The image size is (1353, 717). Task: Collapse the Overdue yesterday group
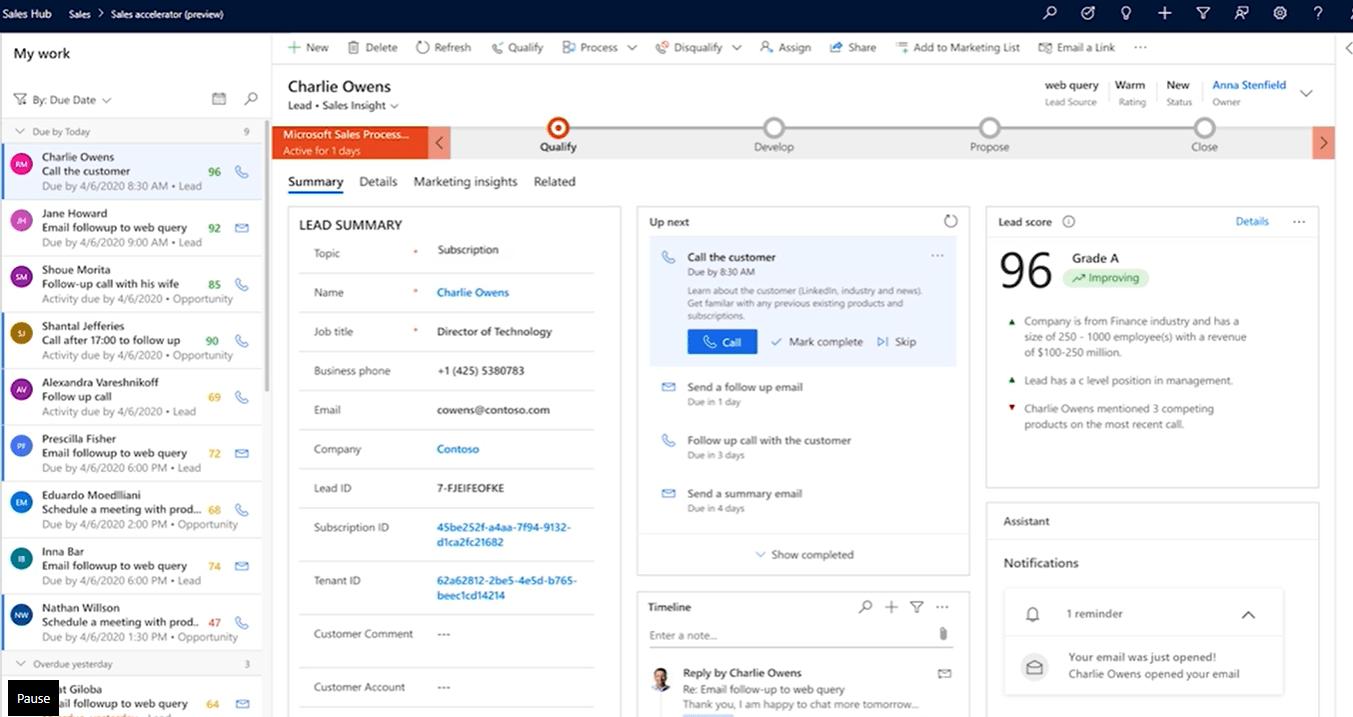pos(20,664)
